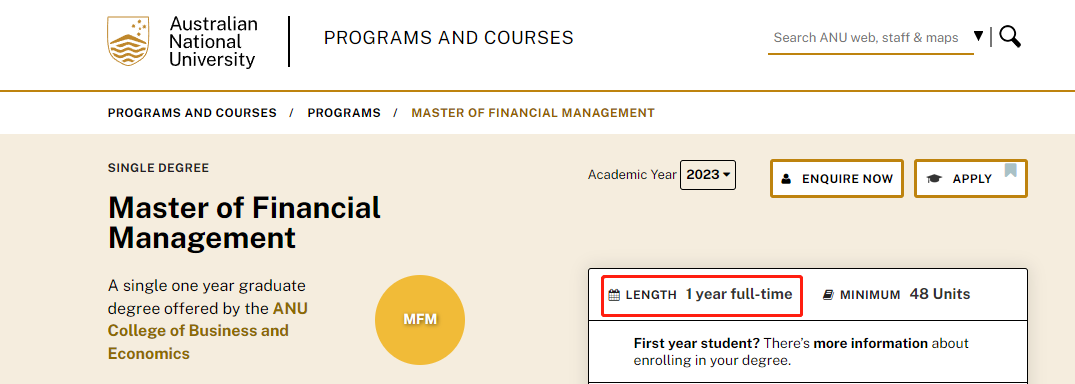This screenshot has height=384, width=1075.
Task: Click the book icon beside Minimum
Action: [x=828, y=295]
